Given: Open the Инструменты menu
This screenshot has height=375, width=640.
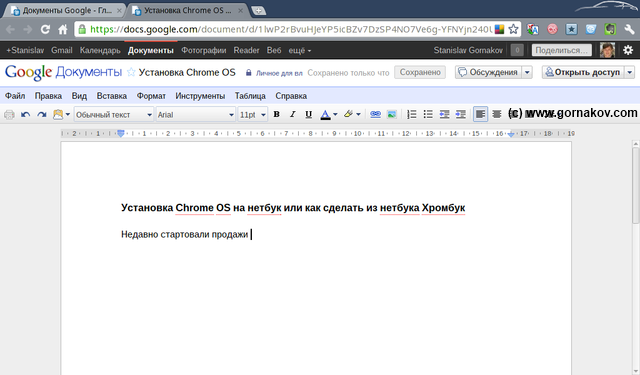Looking at the screenshot, I should pyautogui.click(x=200, y=96).
